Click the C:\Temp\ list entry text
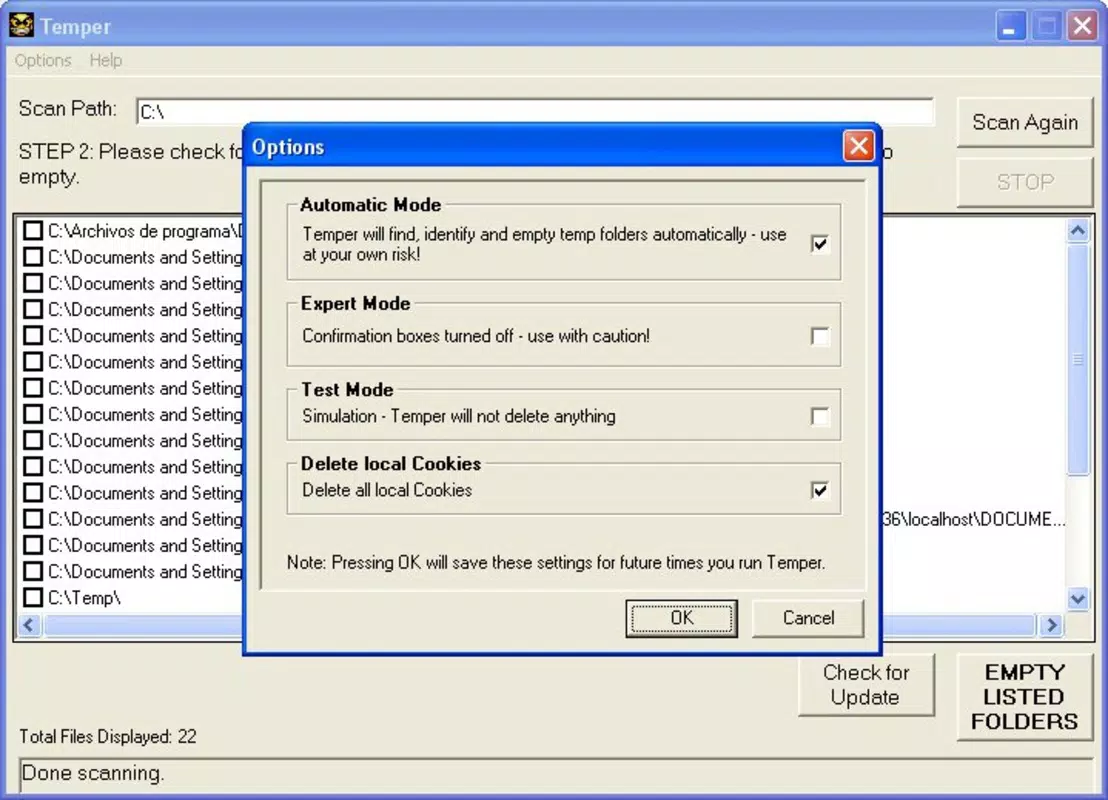Viewport: 1108px width, 800px height. [84, 598]
